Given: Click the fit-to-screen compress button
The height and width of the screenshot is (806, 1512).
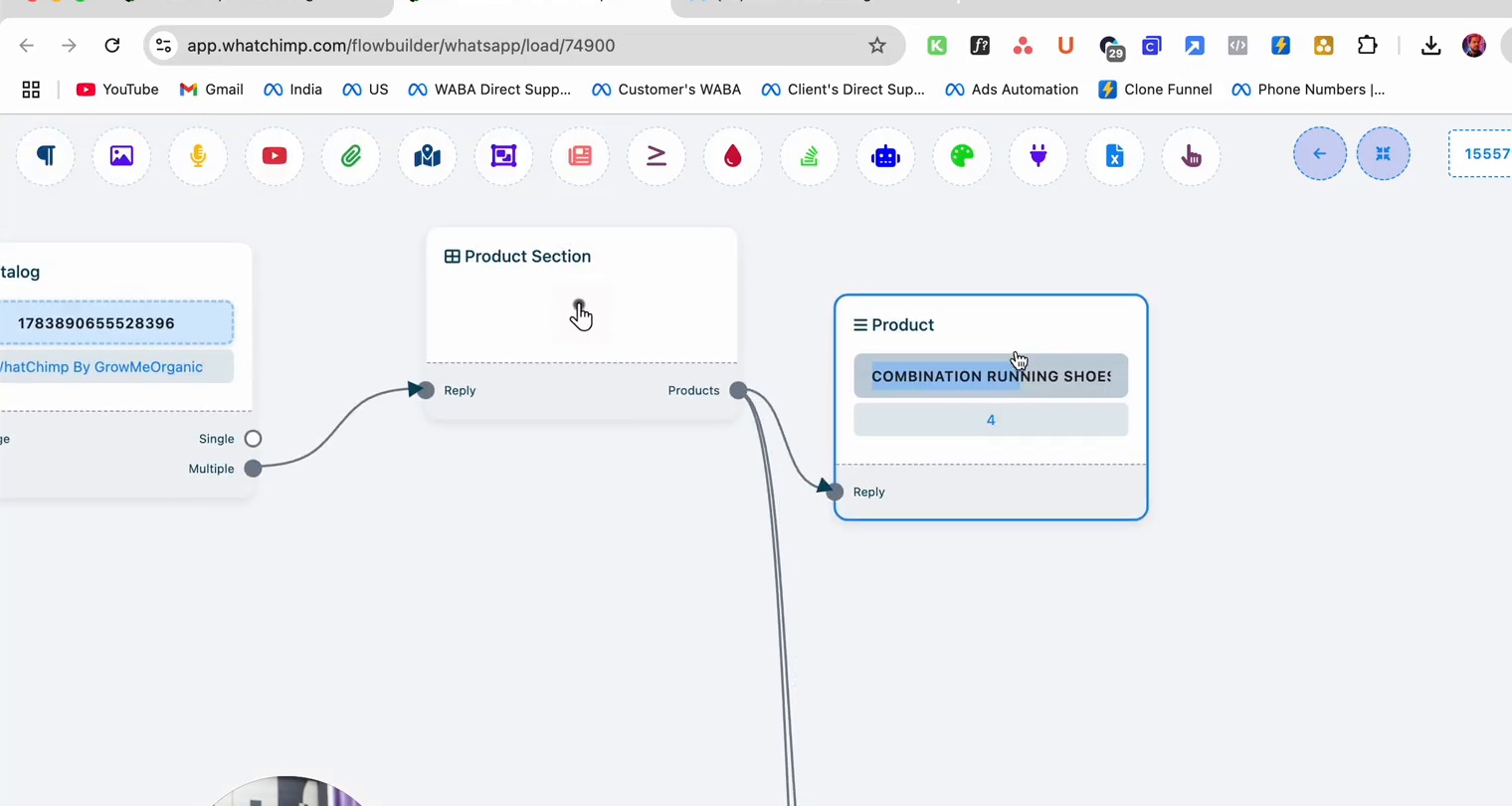Looking at the screenshot, I should point(1383,153).
